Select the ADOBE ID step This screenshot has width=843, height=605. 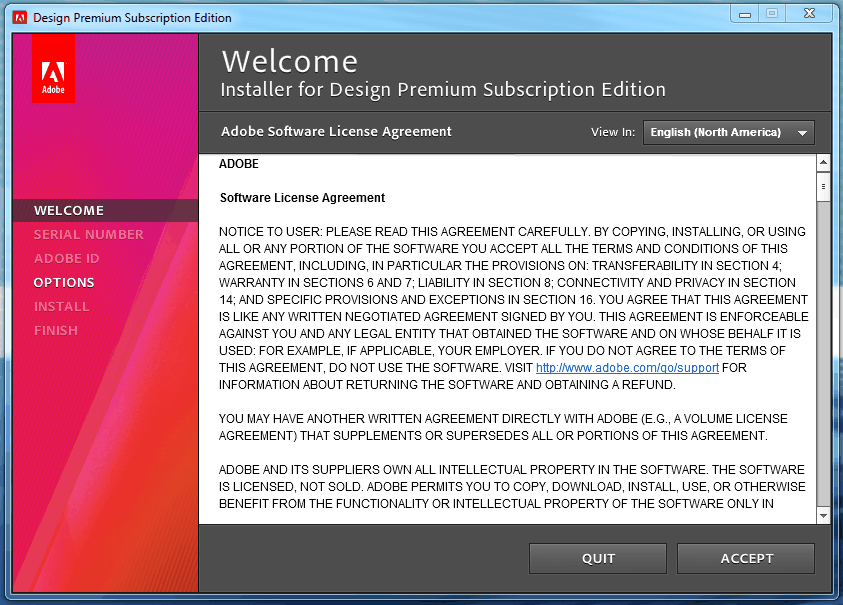[66, 258]
